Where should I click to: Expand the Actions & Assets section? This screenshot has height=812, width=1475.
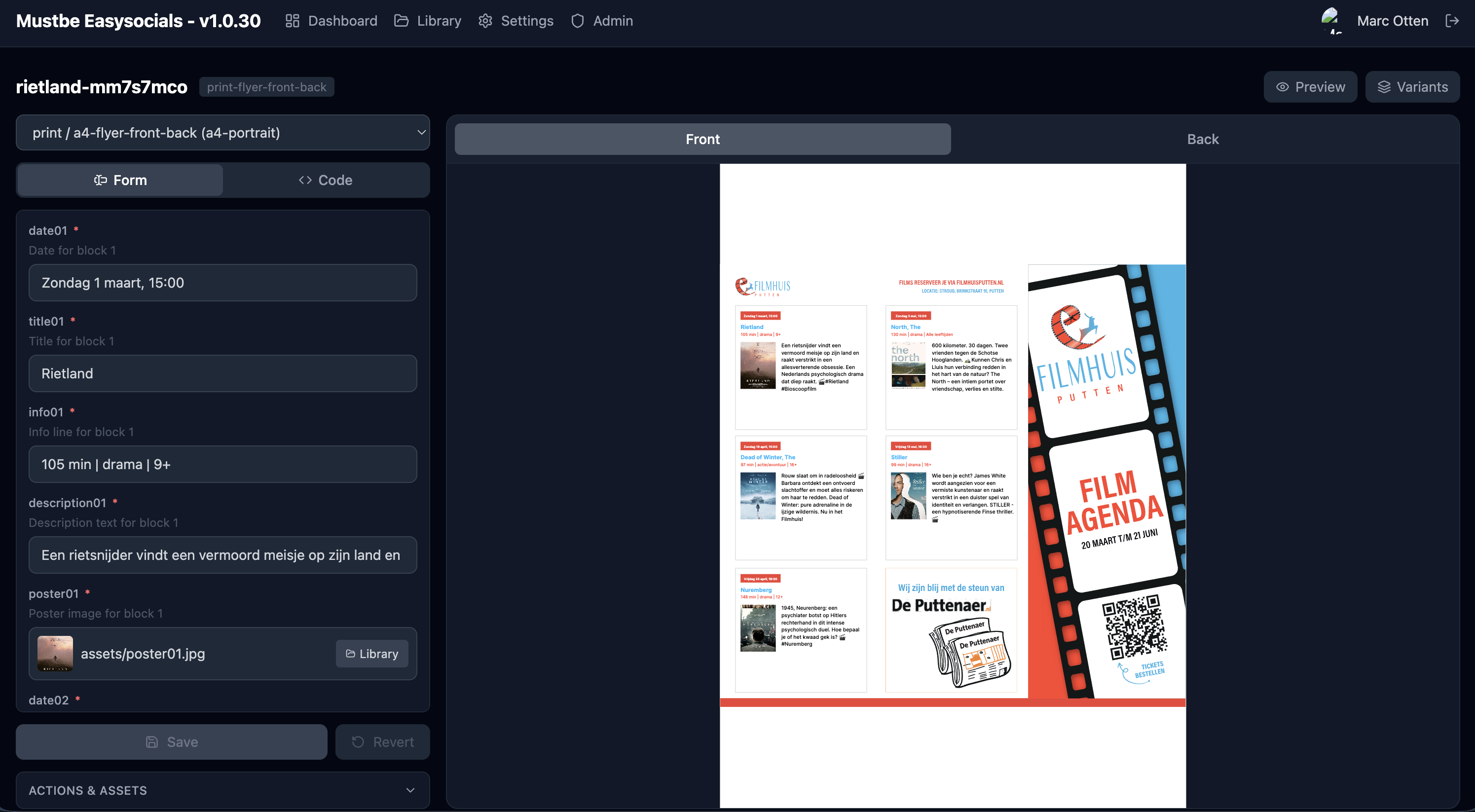pos(223,790)
